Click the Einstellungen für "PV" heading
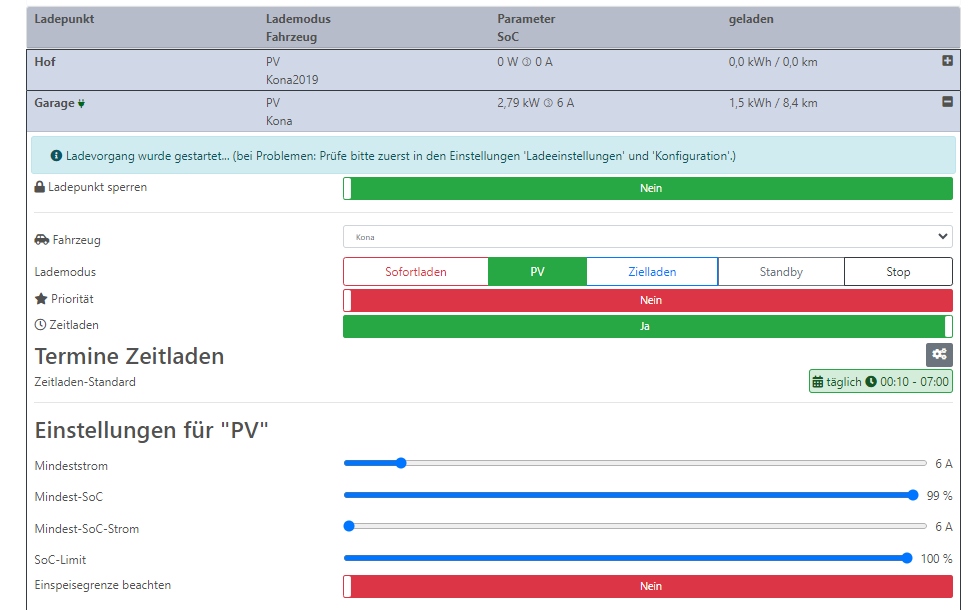 (x=152, y=430)
